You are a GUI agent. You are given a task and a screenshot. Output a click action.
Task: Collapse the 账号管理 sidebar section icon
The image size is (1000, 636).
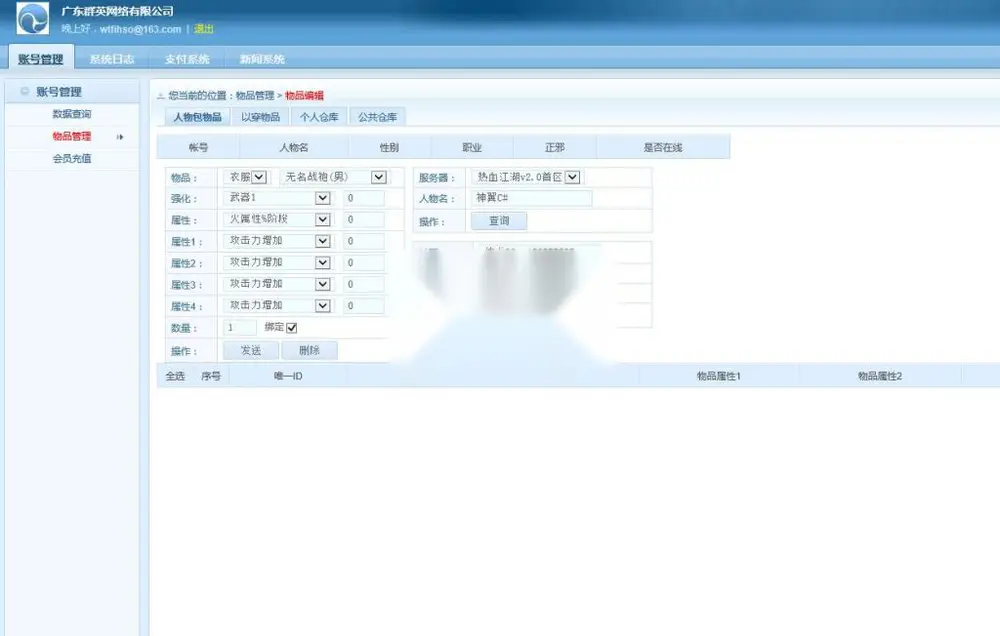click(x=25, y=91)
